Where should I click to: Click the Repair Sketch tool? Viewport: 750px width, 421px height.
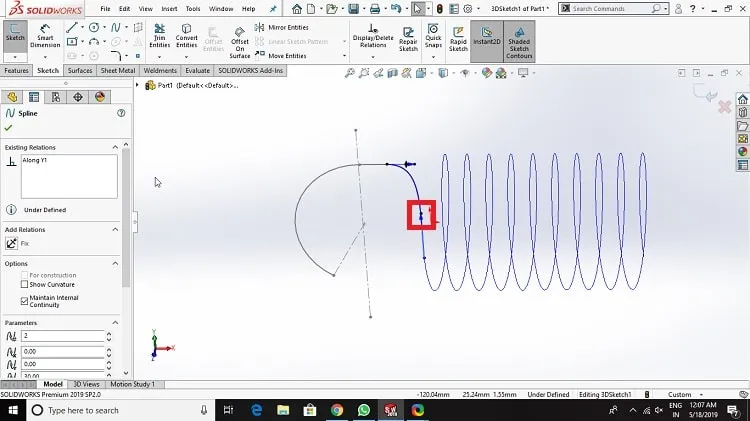pos(408,38)
